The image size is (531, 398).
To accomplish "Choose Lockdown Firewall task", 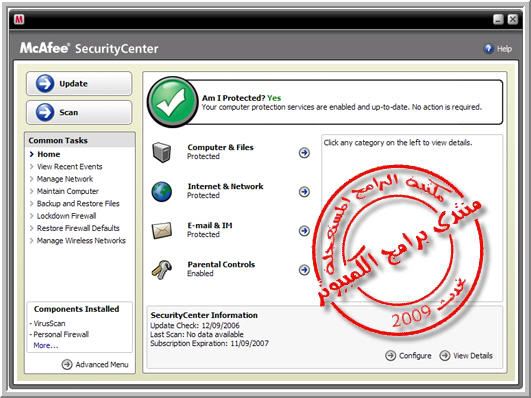I will point(66,216).
